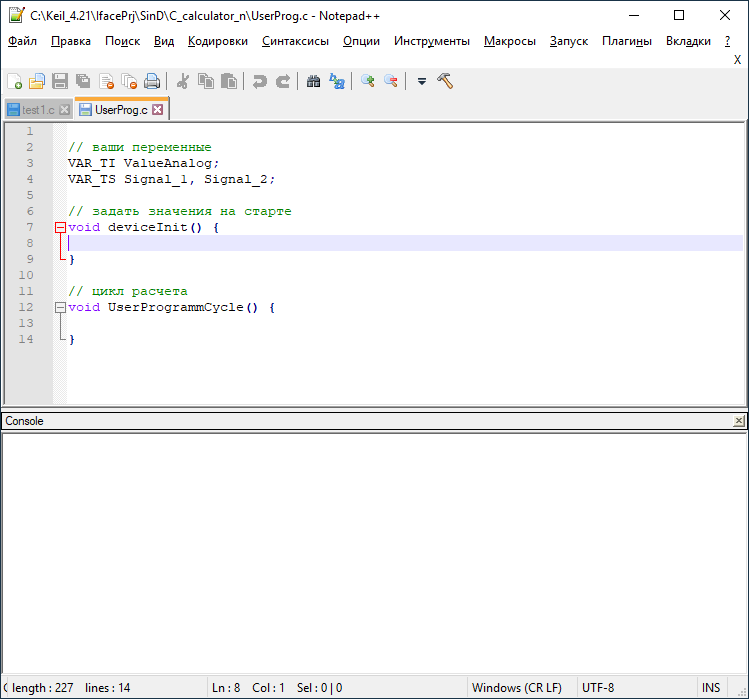Viewport: 749px width, 699px height.
Task: Click line number 12 in margin
Action: click(27, 307)
